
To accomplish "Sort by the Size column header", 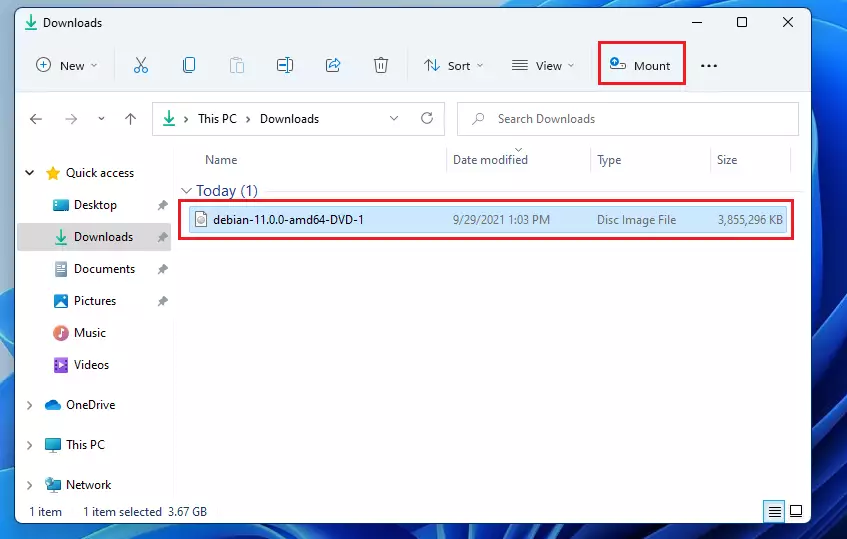I will click(727, 160).
